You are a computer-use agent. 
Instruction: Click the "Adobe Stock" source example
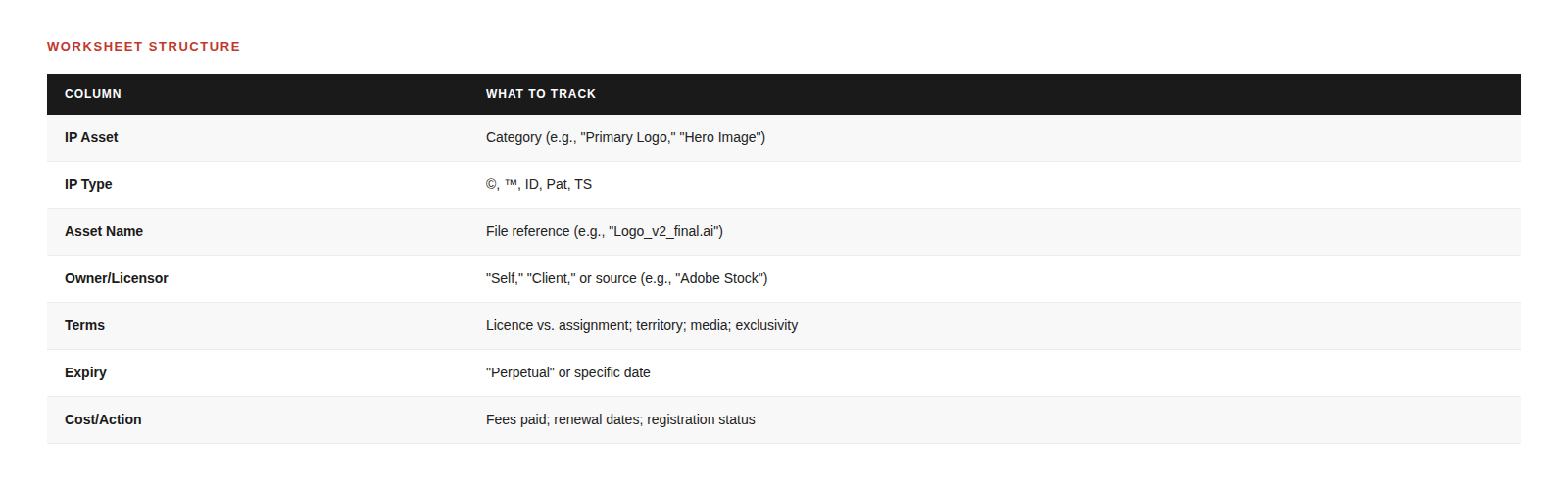tap(719, 279)
